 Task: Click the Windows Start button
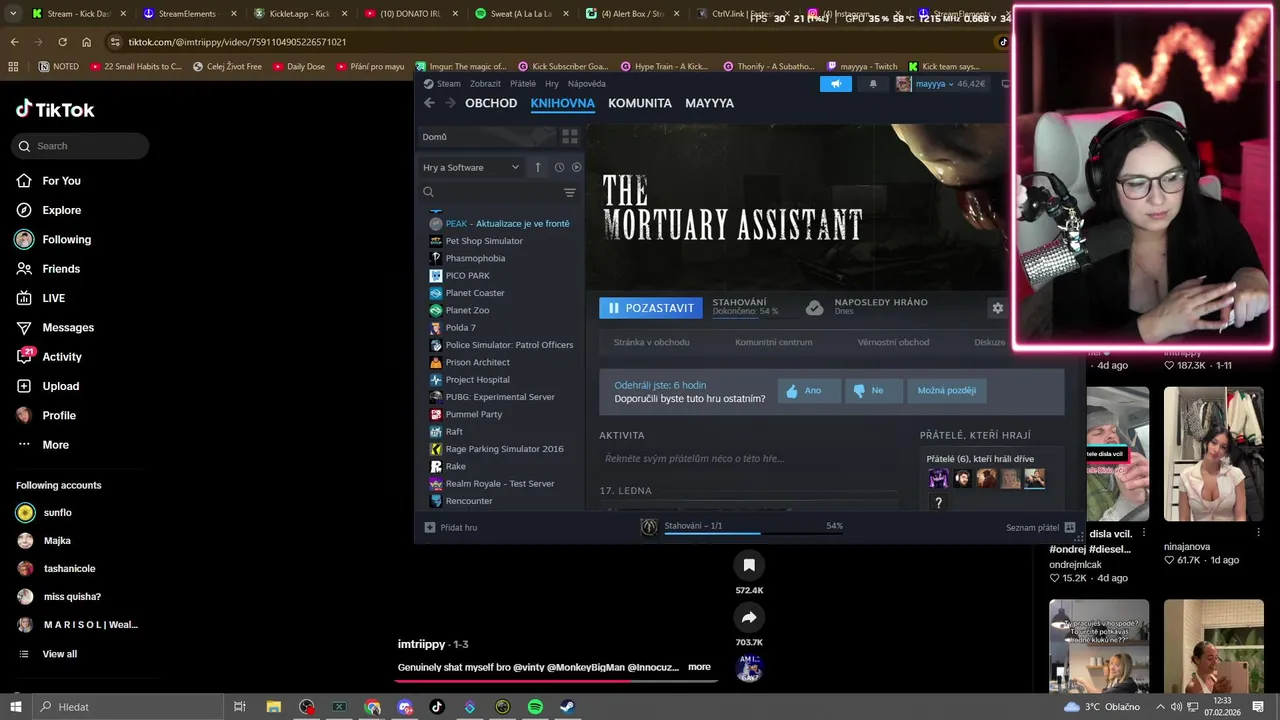[x=16, y=707]
